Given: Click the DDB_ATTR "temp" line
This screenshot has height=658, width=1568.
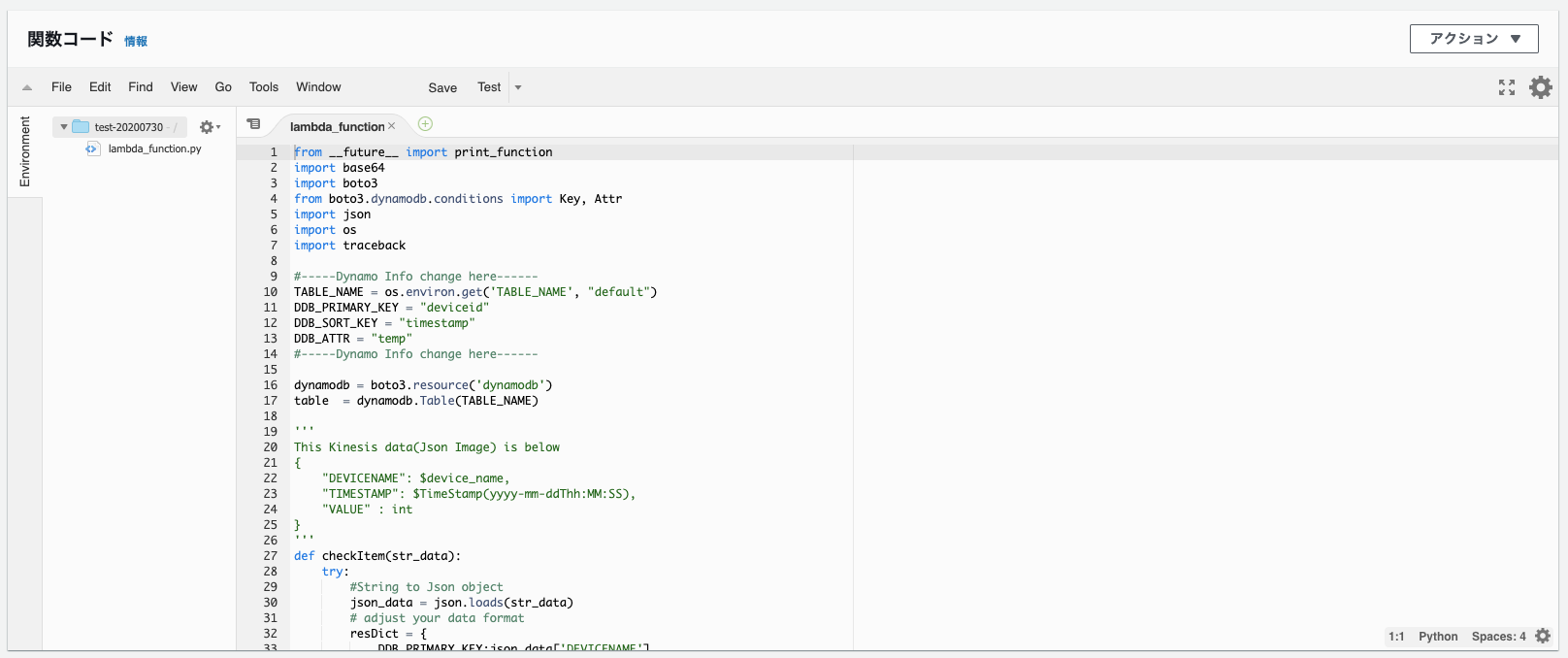Looking at the screenshot, I should (353, 339).
